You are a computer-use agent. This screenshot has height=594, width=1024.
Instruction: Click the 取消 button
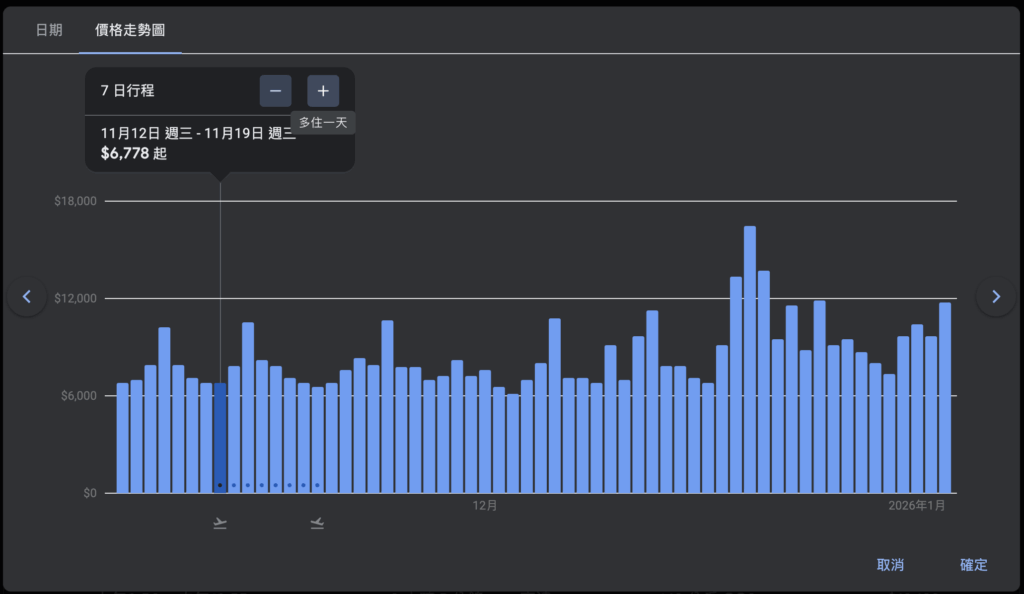(890, 565)
